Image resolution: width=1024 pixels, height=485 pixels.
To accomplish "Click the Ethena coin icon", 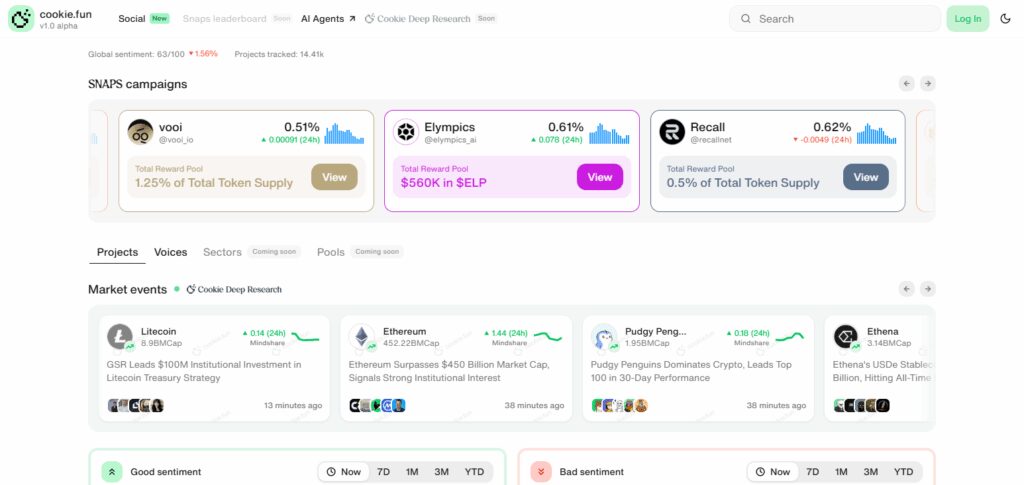I will coord(846,337).
